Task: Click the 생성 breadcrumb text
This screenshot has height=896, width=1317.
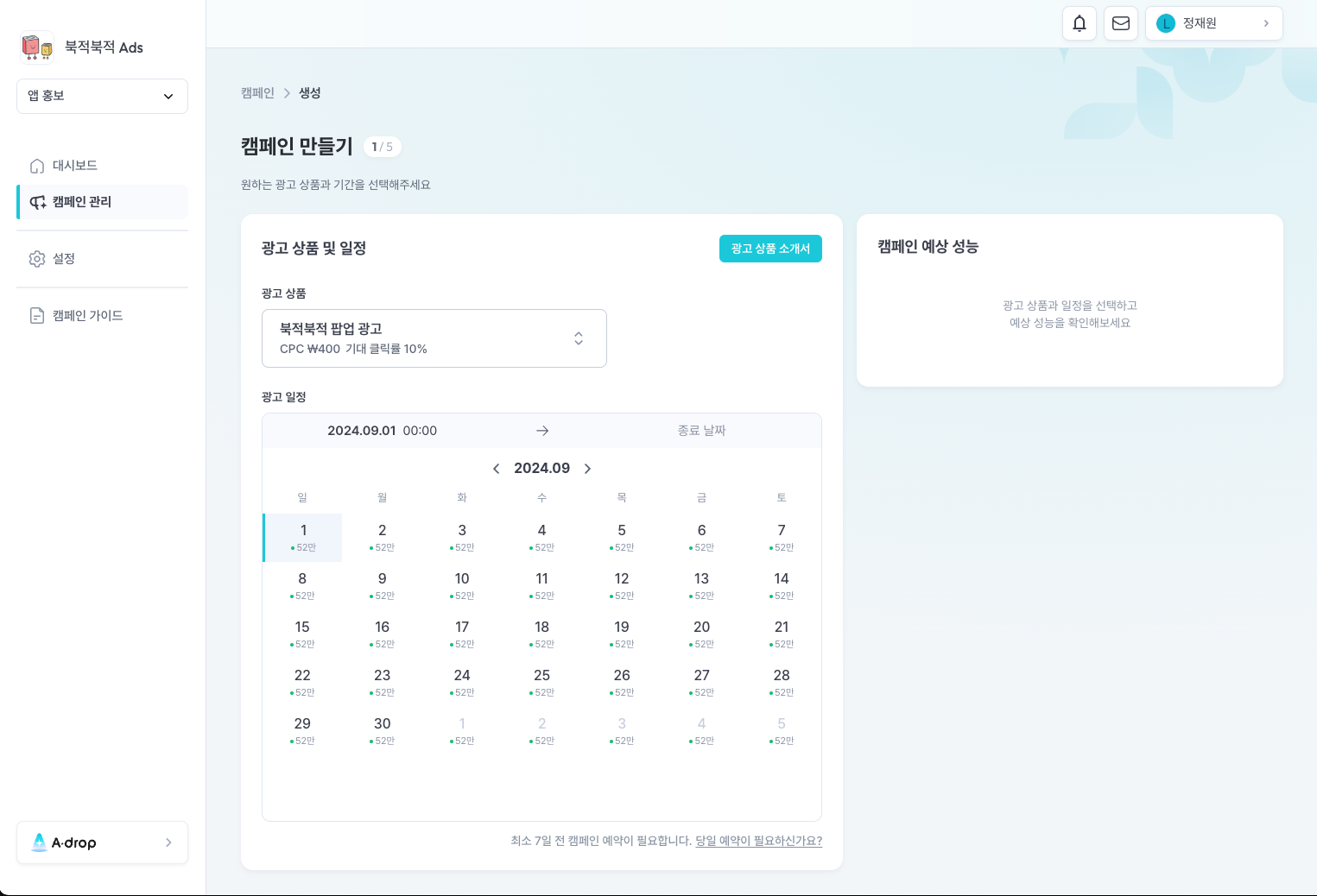Action: tap(310, 93)
